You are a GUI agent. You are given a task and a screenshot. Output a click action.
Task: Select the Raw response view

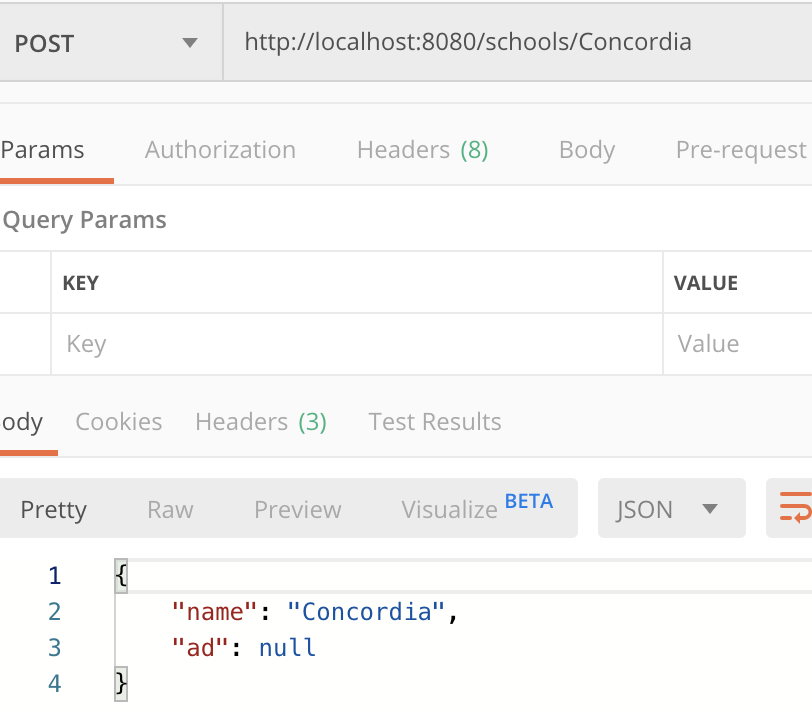(170, 509)
